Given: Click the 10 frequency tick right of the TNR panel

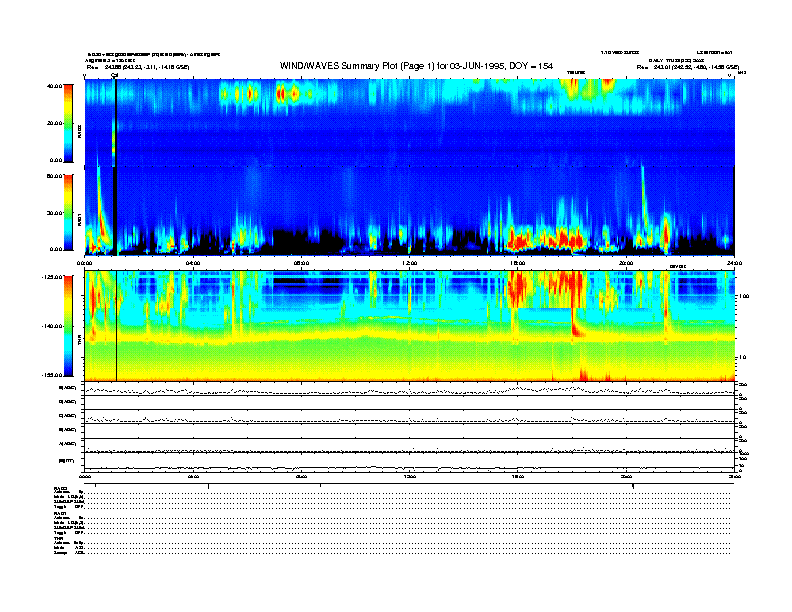Looking at the screenshot, I should (x=741, y=358).
